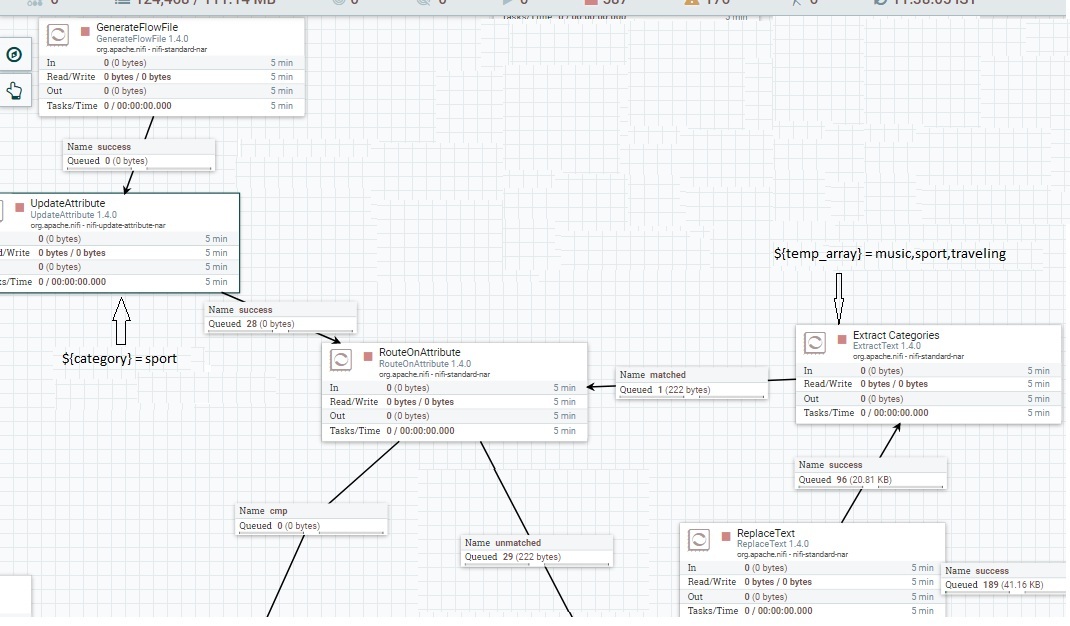Select the matched connection label
The height and width of the screenshot is (626, 1070).
(x=692, y=382)
